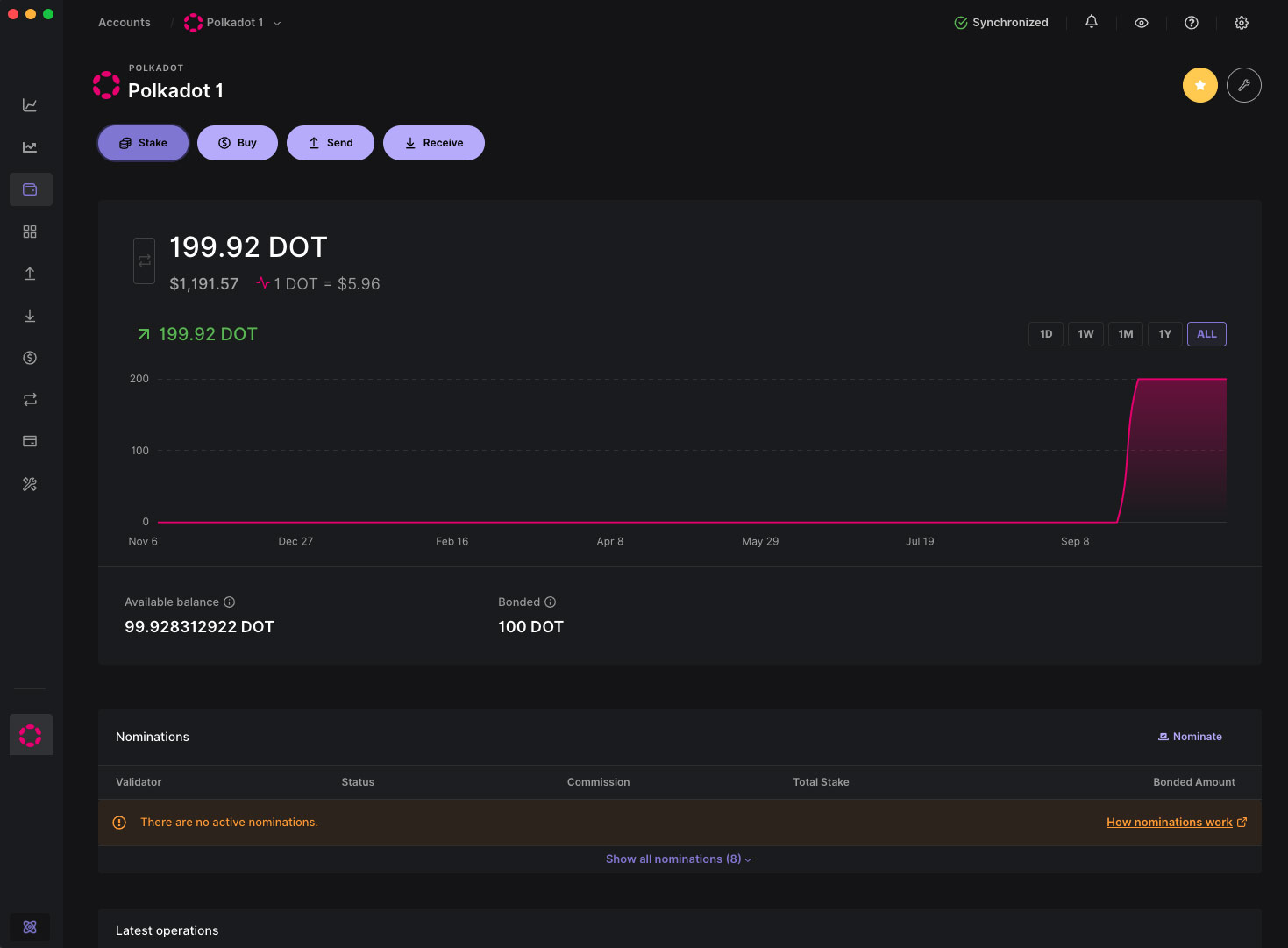Click the Receive download-arrow icon in sidebar
Screen dimensions: 1288x948
[30, 316]
